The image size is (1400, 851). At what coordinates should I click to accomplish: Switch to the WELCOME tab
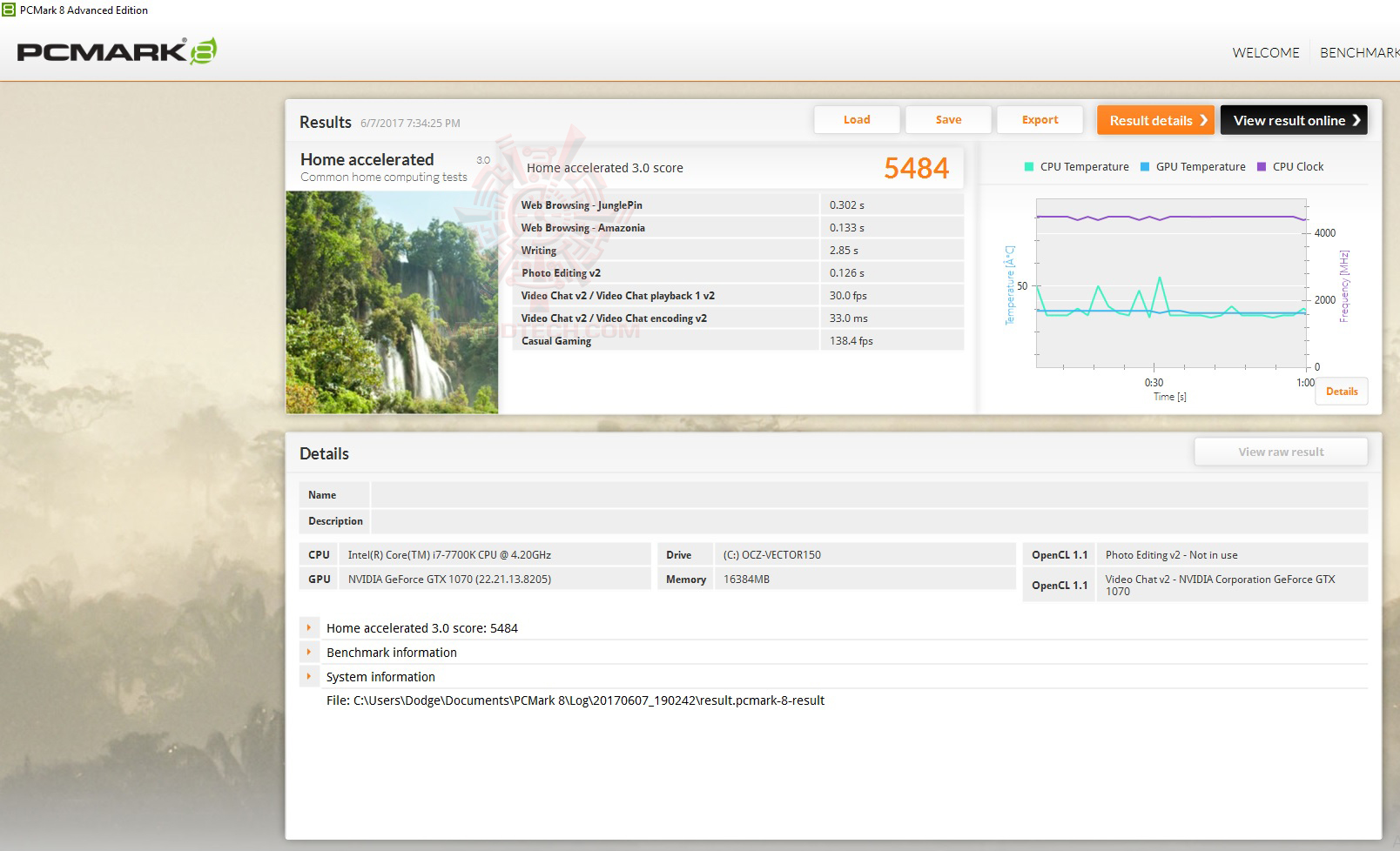coord(1264,51)
